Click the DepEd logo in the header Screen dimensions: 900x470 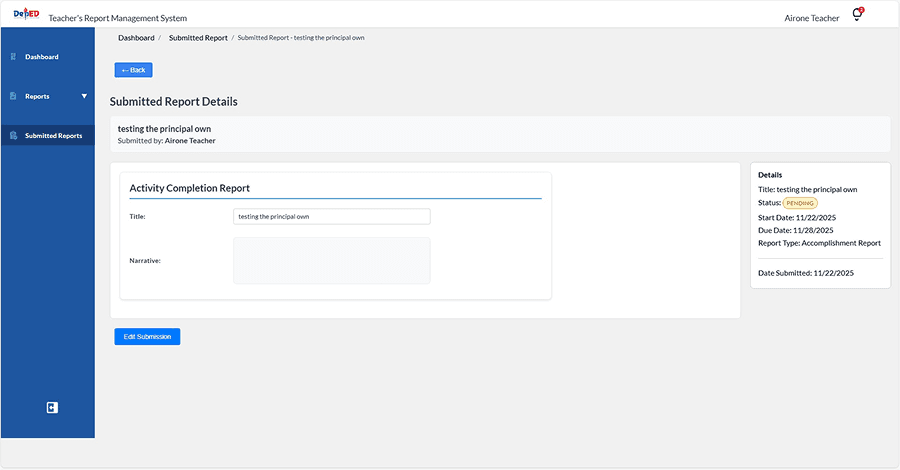tap(26, 14)
